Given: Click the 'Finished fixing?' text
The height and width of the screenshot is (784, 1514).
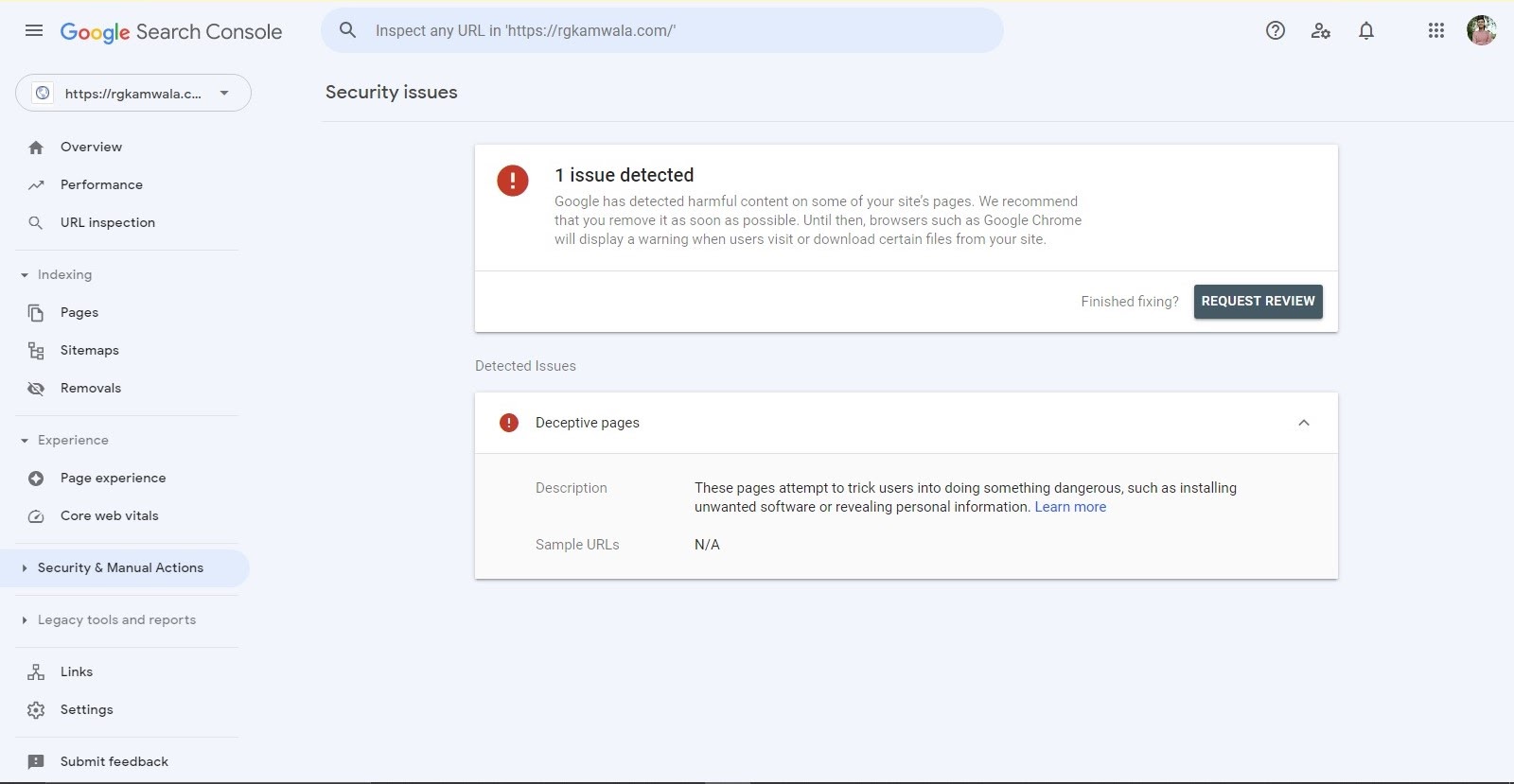Looking at the screenshot, I should [1130, 302].
